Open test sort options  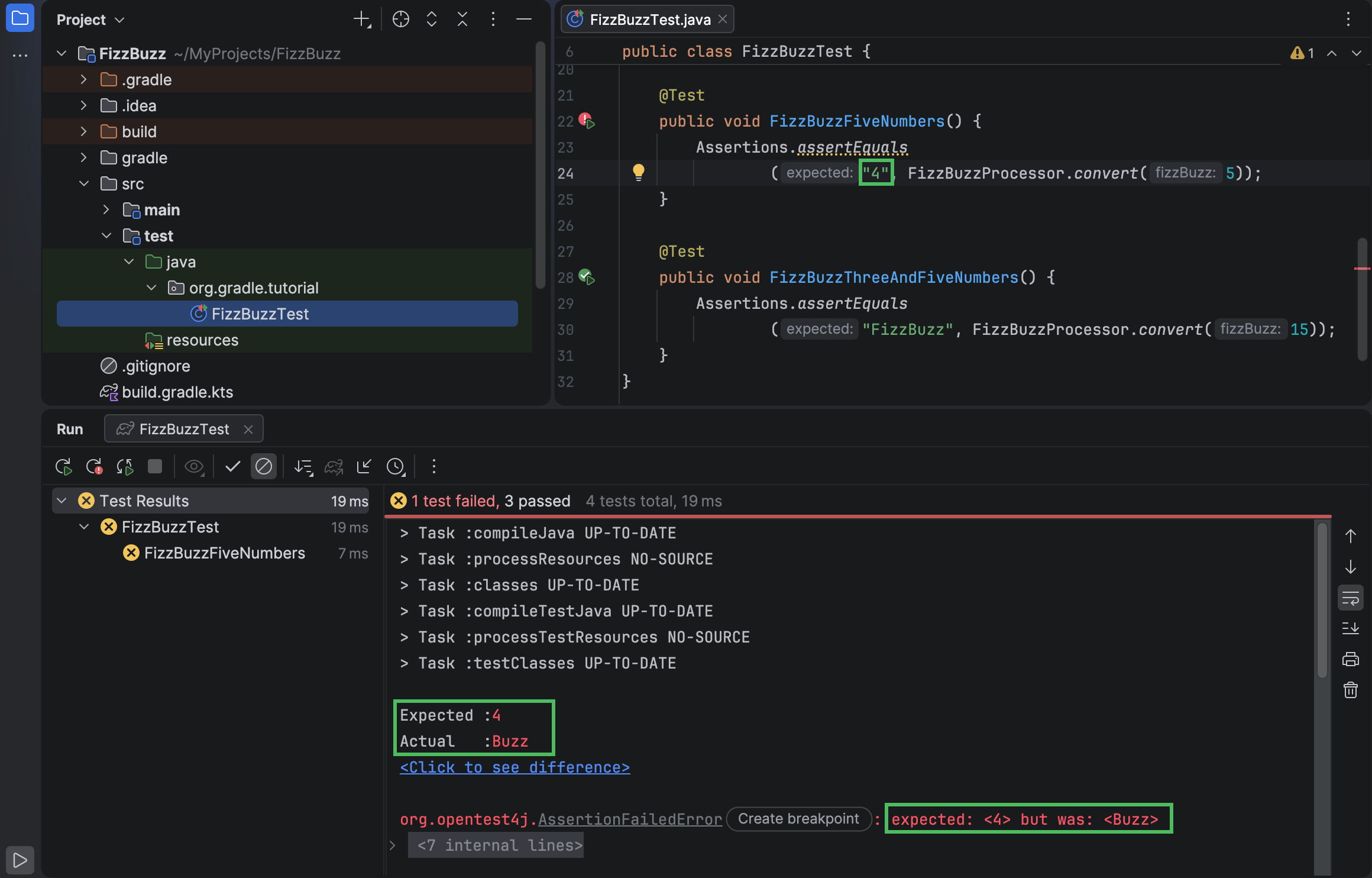coord(303,467)
